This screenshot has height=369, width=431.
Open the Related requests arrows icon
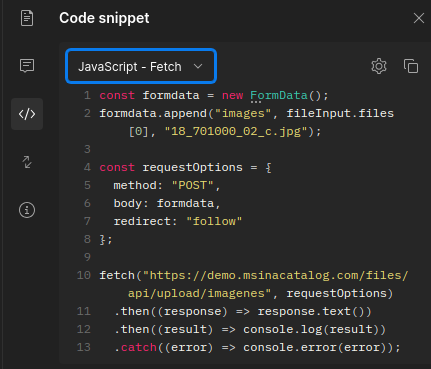click(x=27, y=162)
